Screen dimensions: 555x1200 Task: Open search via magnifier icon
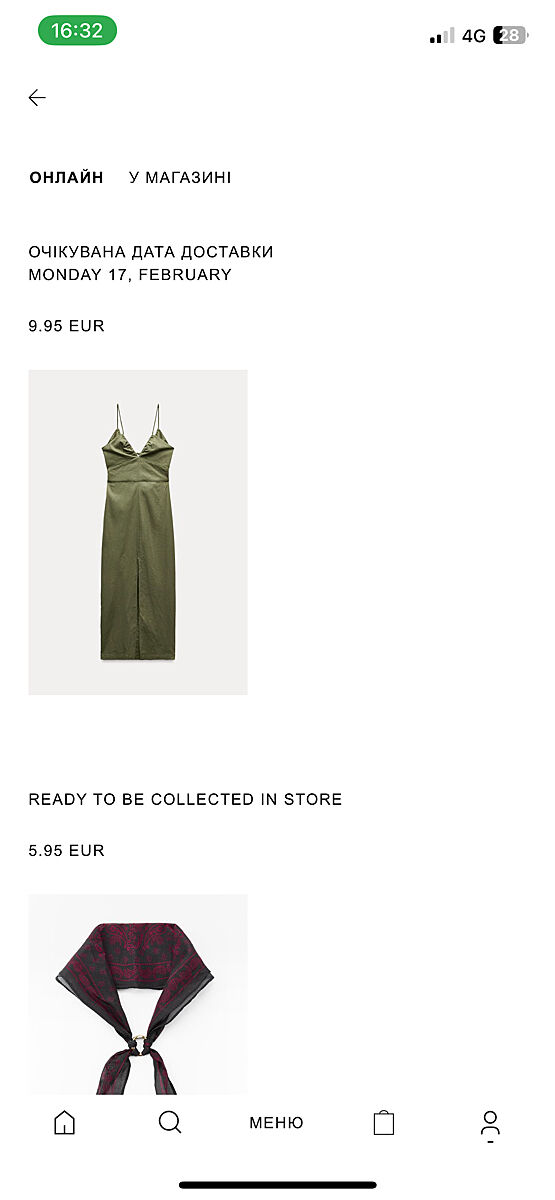[x=170, y=1122]
